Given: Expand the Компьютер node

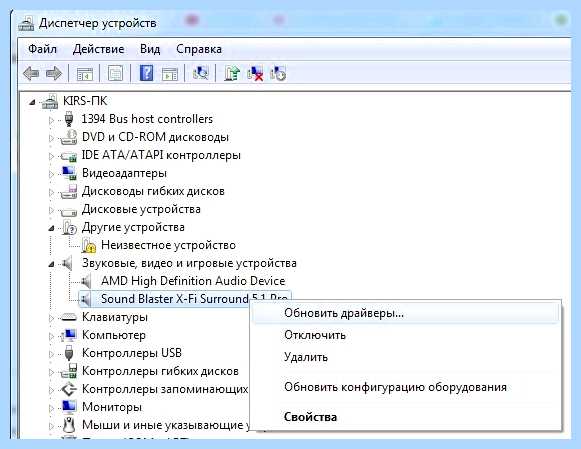Looking at the screenshot, I should click(x=51, y=336).
